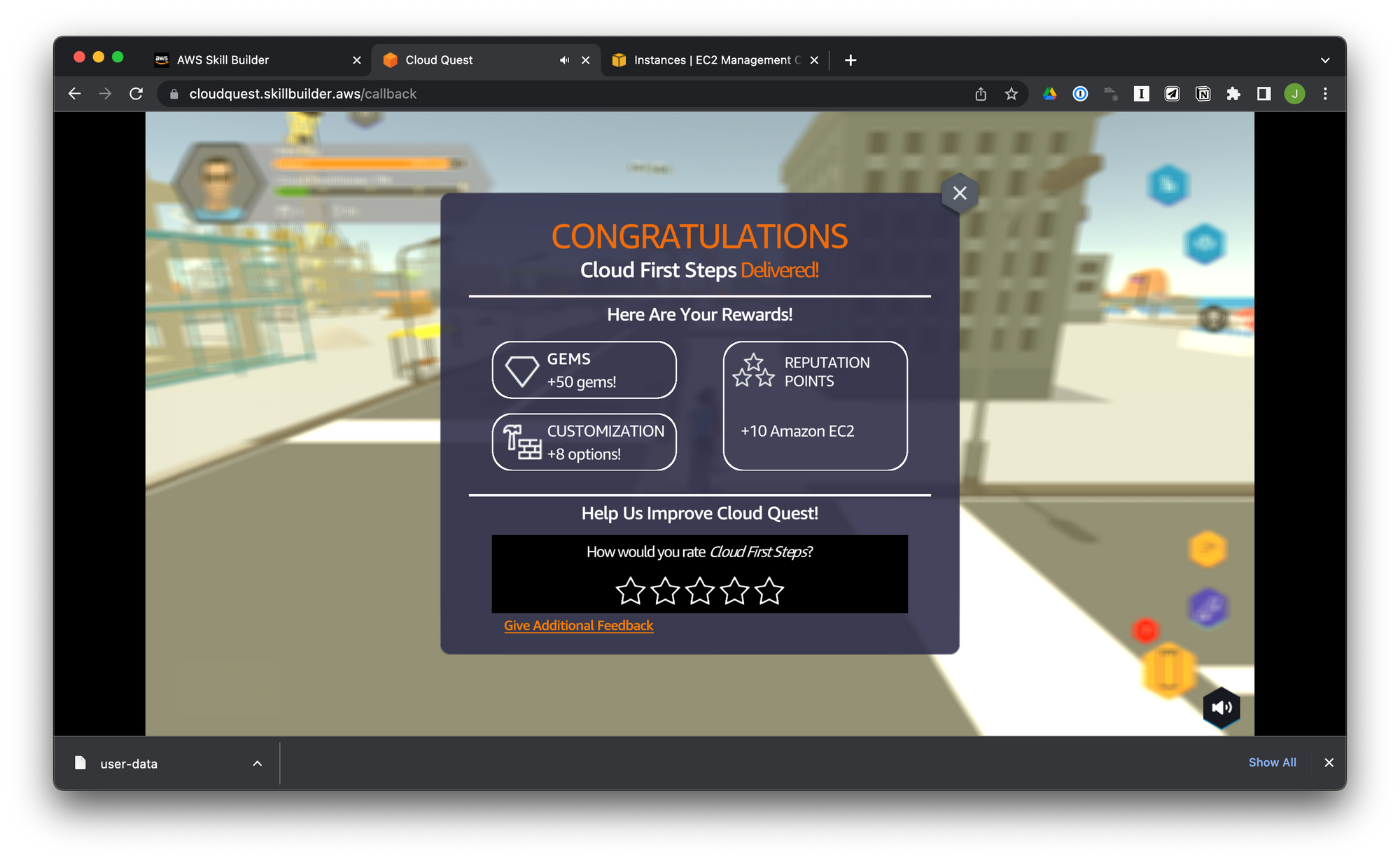The image size is (1400, 861).
Task: Expand the tab search dropdown arrow
Action: [1324, 60]
